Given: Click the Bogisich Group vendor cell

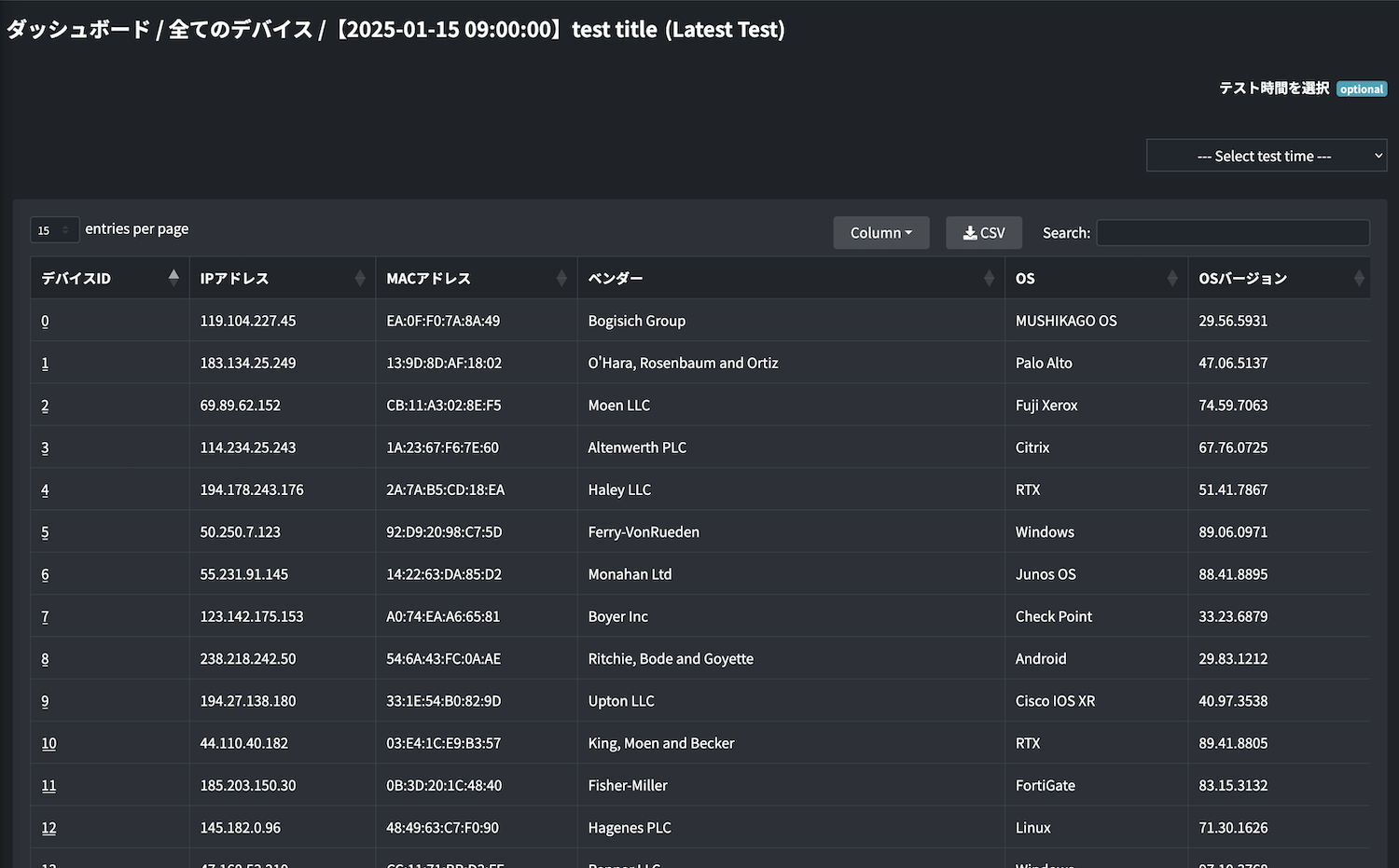Looking at the screenshot, I should pos(636,321).
